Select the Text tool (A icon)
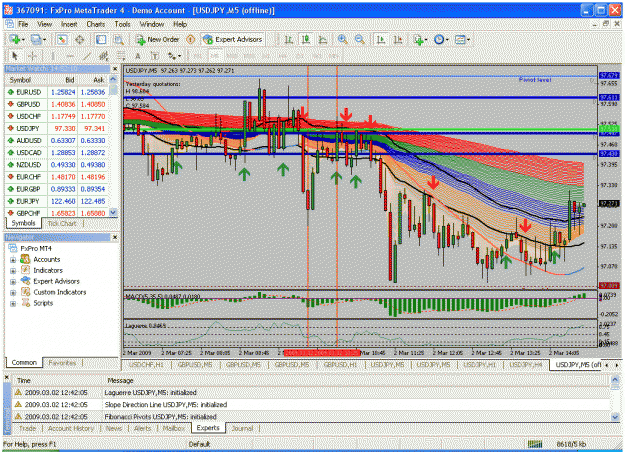The image size is (625, 452). point(138,56)
